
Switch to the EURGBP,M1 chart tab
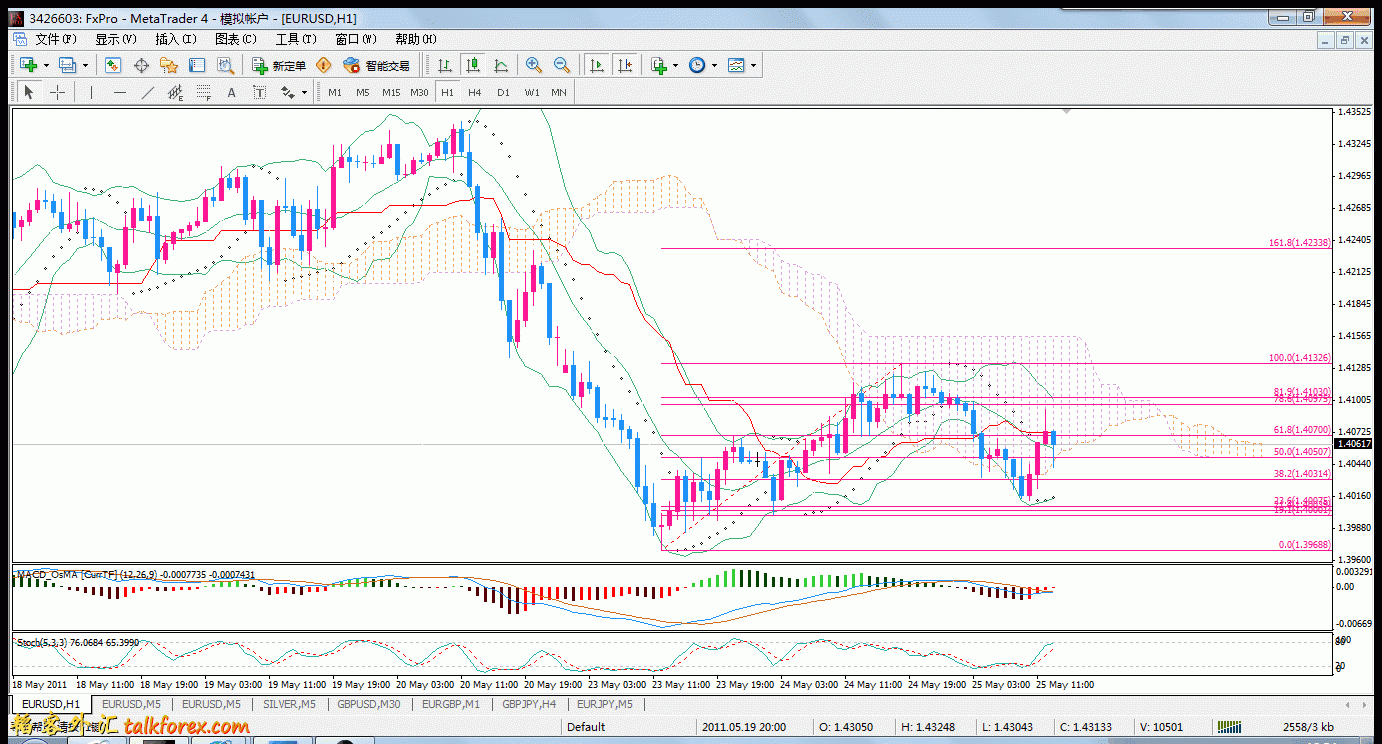450,704
